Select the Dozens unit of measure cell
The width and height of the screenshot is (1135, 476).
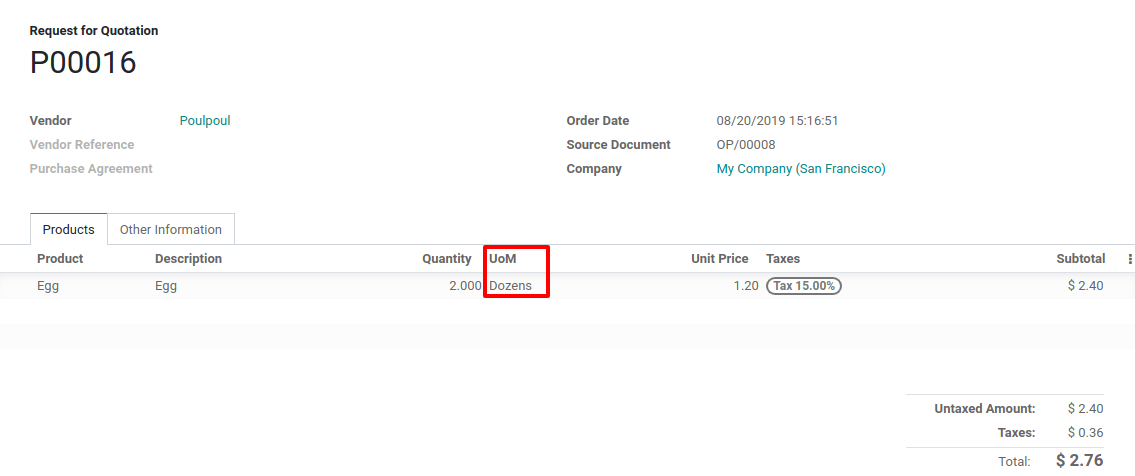coord(510,286)
